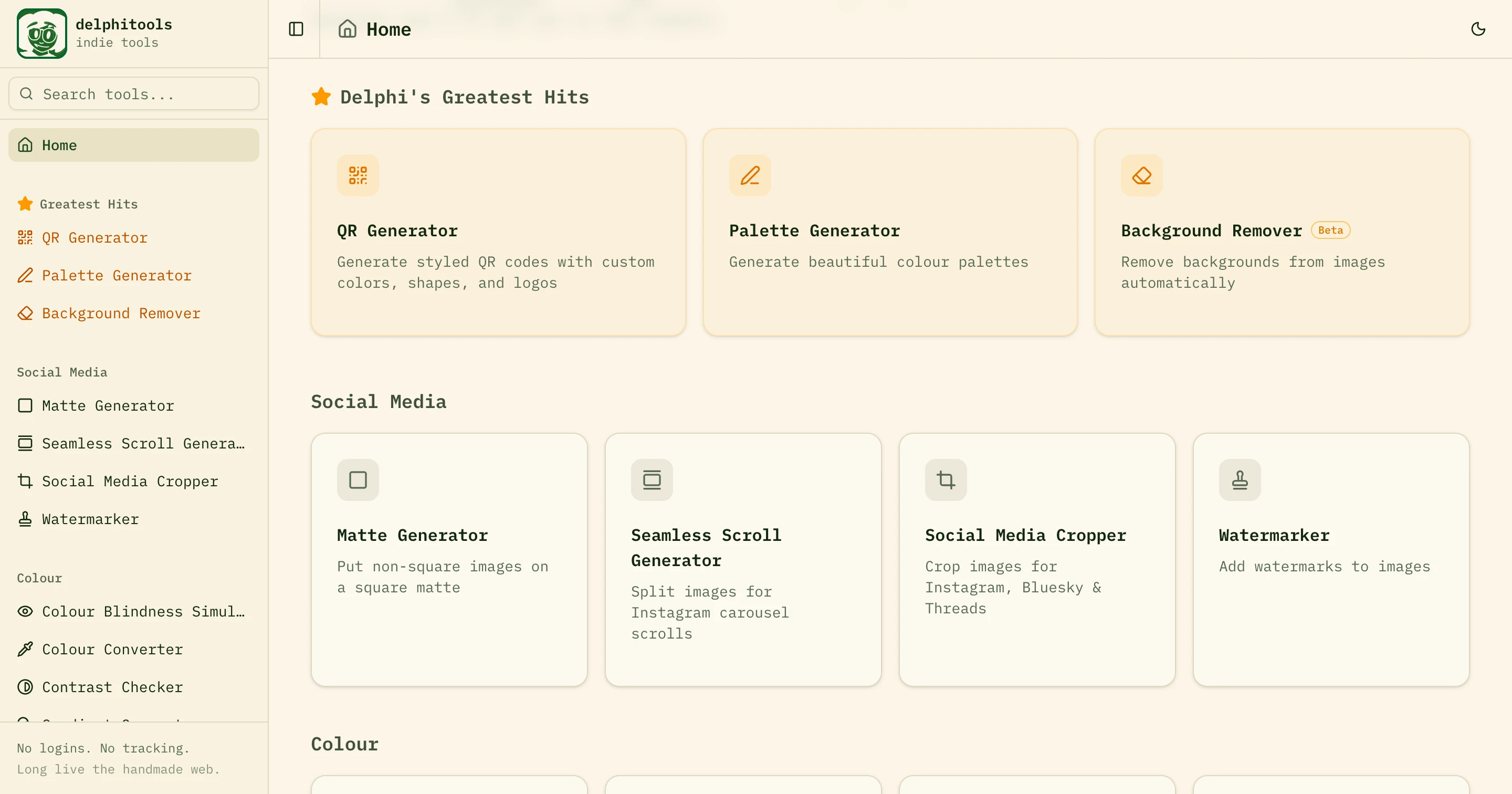Open Watermarker from the sidebar
The height and width of the screenshot is (794, 1512).
point(134,519)
